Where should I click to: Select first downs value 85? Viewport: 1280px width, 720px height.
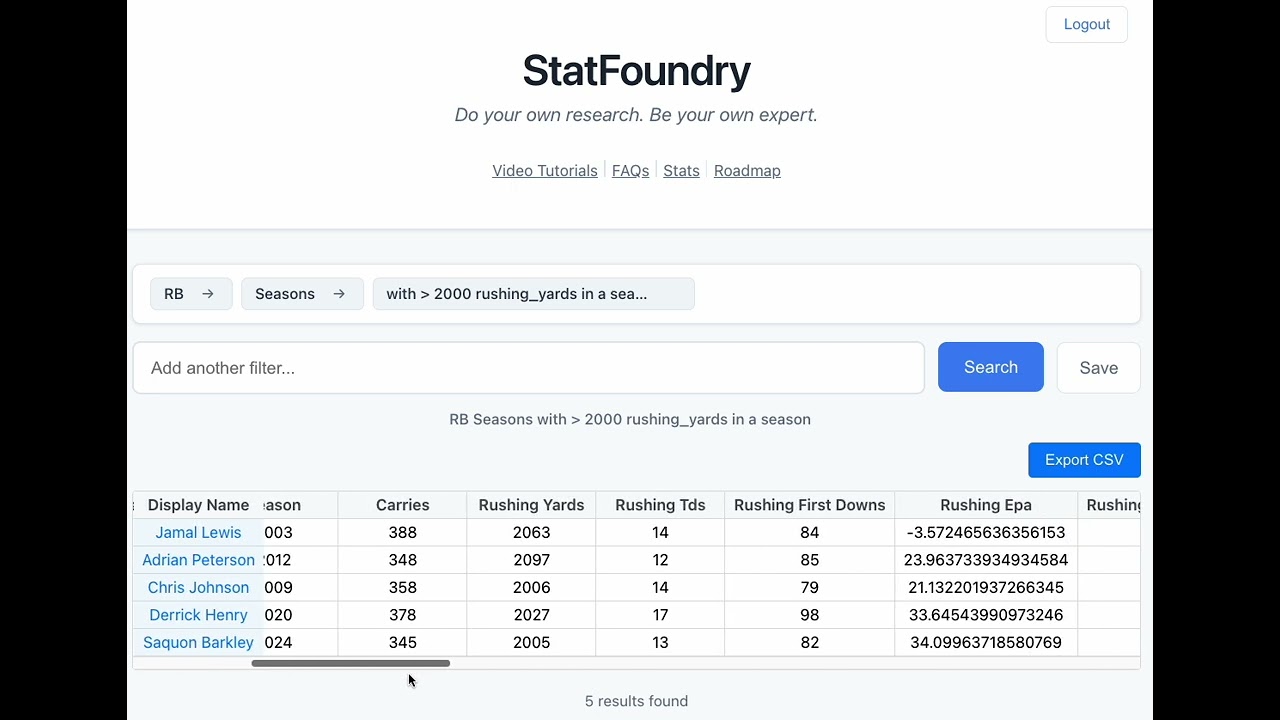click(x=809, y=560)
